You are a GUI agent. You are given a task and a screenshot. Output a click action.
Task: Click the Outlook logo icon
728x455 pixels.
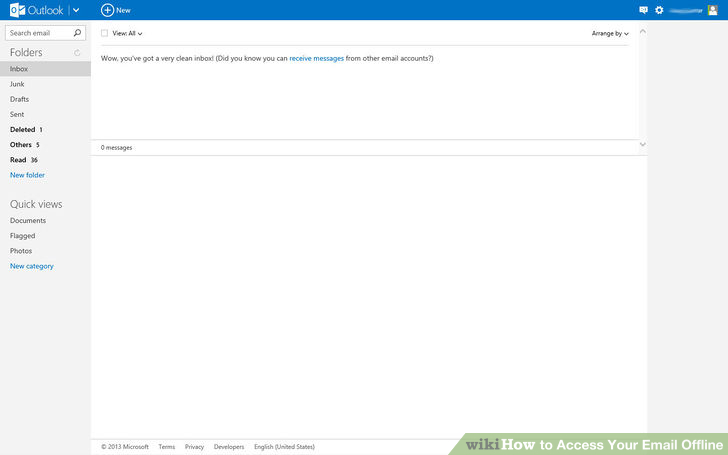[x=17, y=10]
